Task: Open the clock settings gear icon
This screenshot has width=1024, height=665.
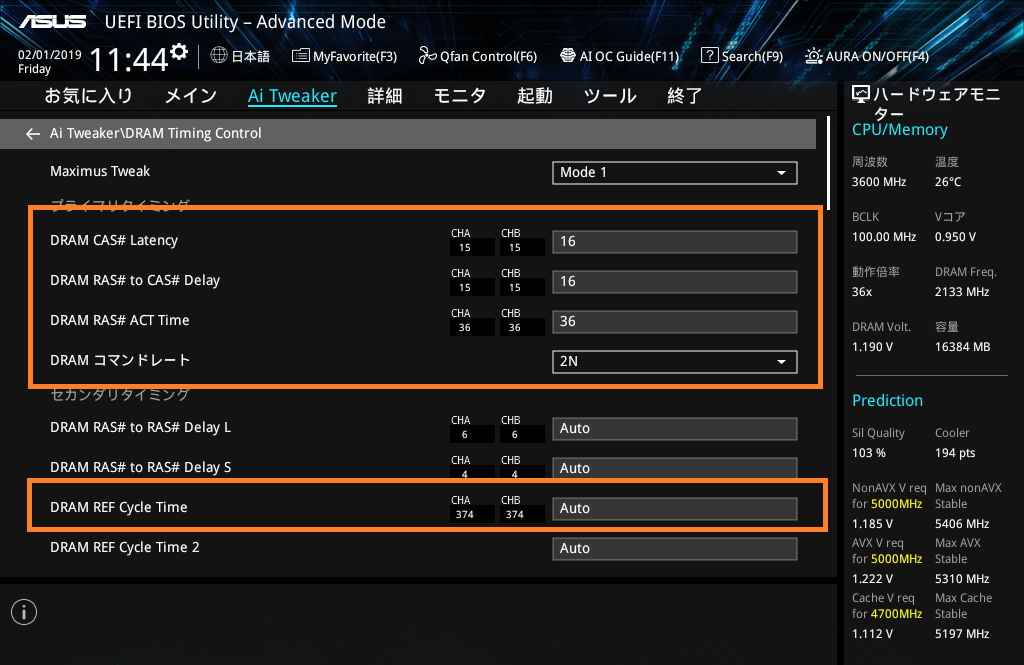Action: pyautogui.click(x=179, y=51)
